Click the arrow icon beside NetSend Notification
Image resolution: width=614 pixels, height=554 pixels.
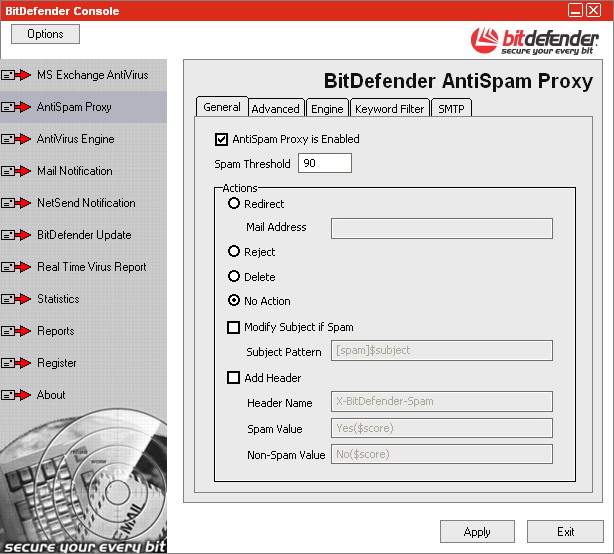(16, 203)
